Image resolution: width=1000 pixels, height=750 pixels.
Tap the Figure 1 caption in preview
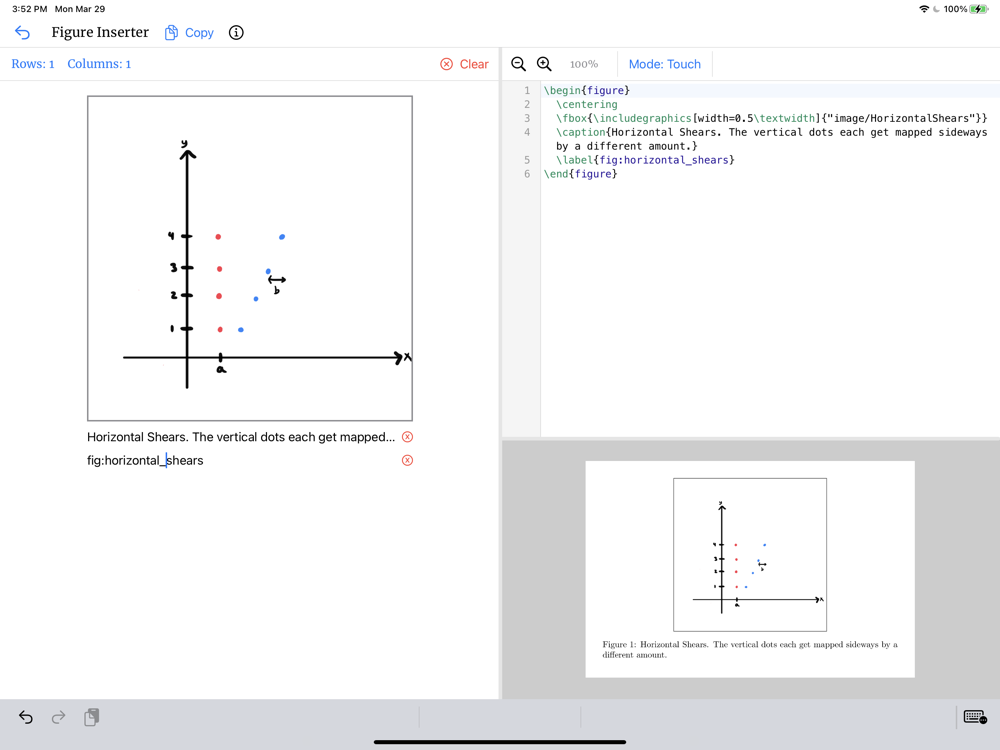[x=750, y=649]
